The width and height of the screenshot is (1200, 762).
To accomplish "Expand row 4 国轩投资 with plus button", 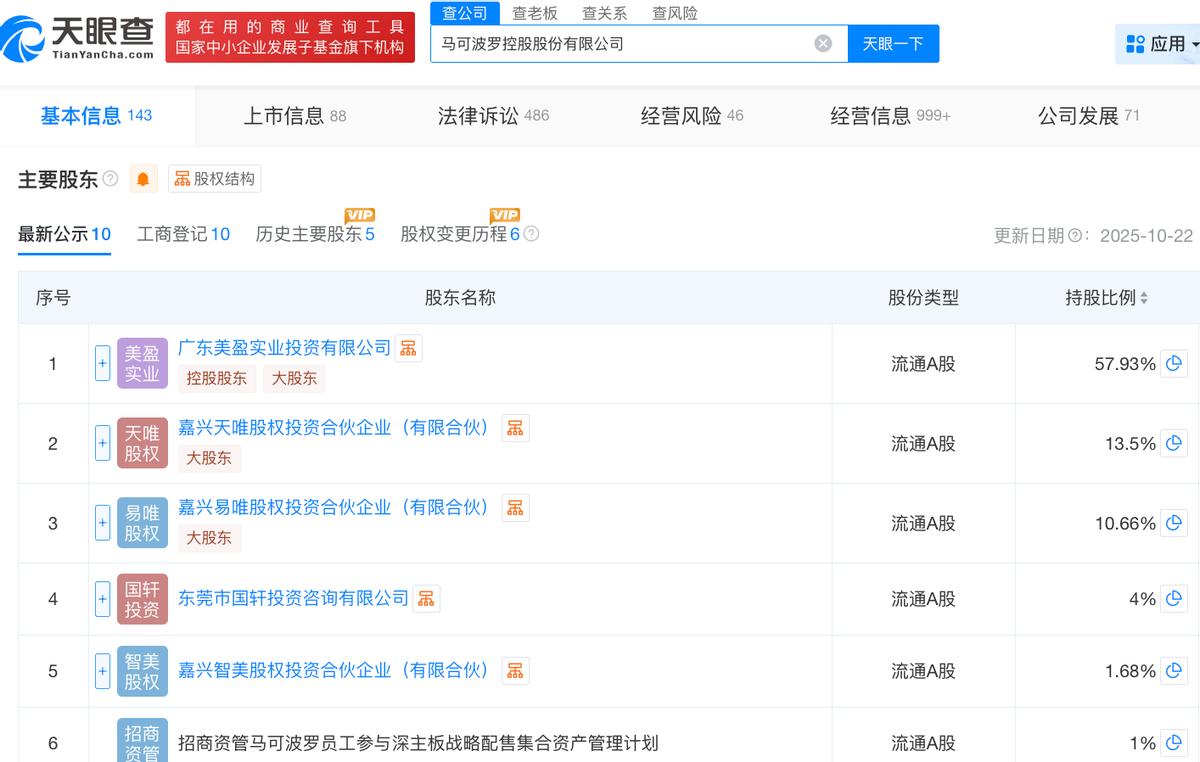I will tap(102, 599).
